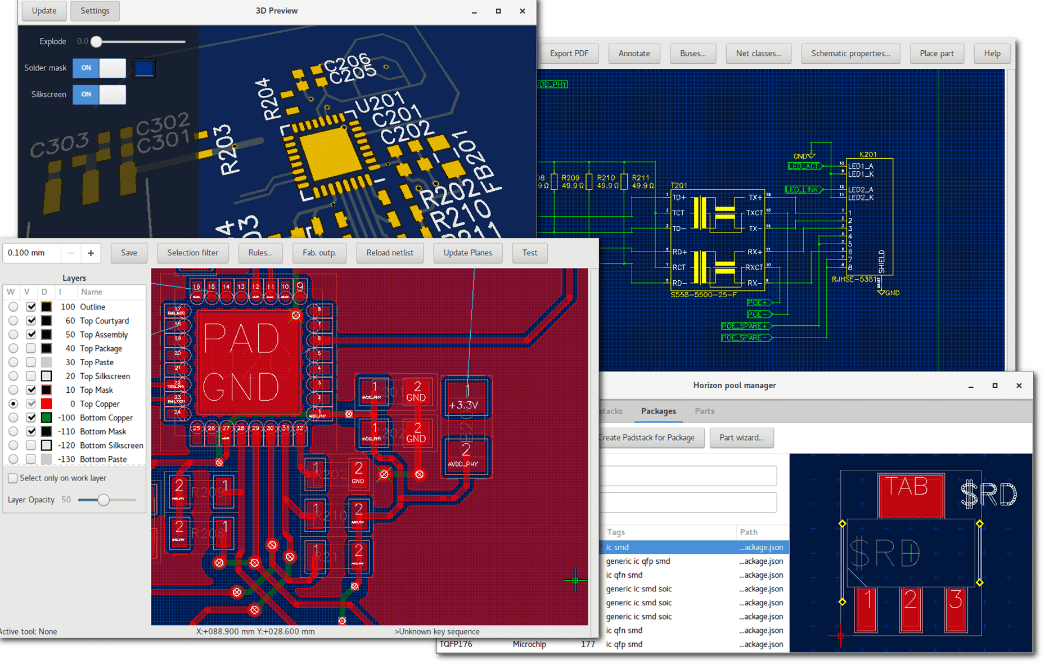Select the Top Copper work layer radio
Image resolution: width=1062 pixels, height=668 pixels.
pos(13,404)
